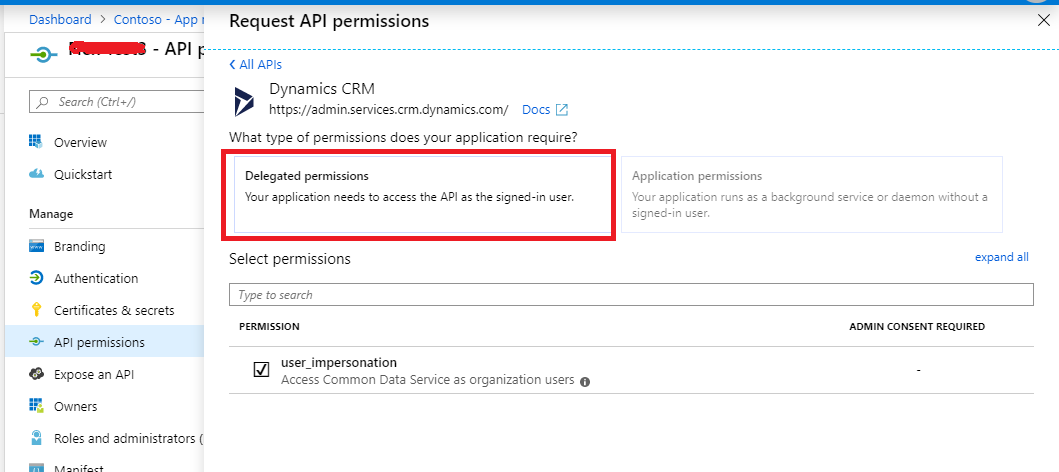Click the Branding icon in sidebar

pos(36,246)
